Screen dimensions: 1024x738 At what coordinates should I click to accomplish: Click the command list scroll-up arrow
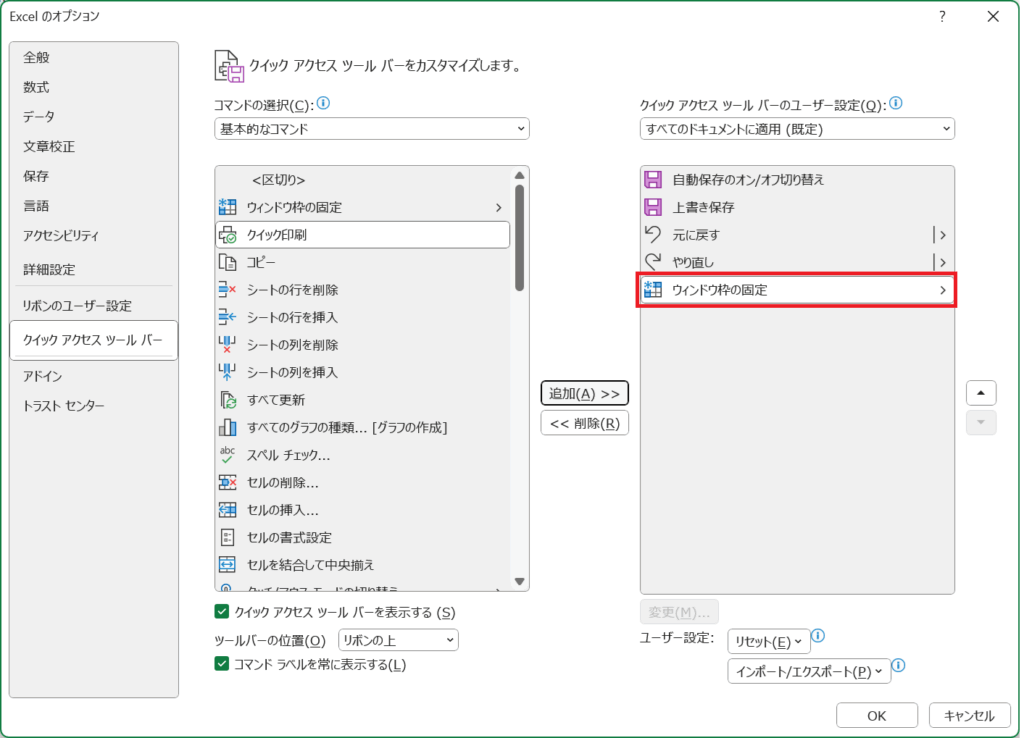pyautogui.click(x=520, y=175)
